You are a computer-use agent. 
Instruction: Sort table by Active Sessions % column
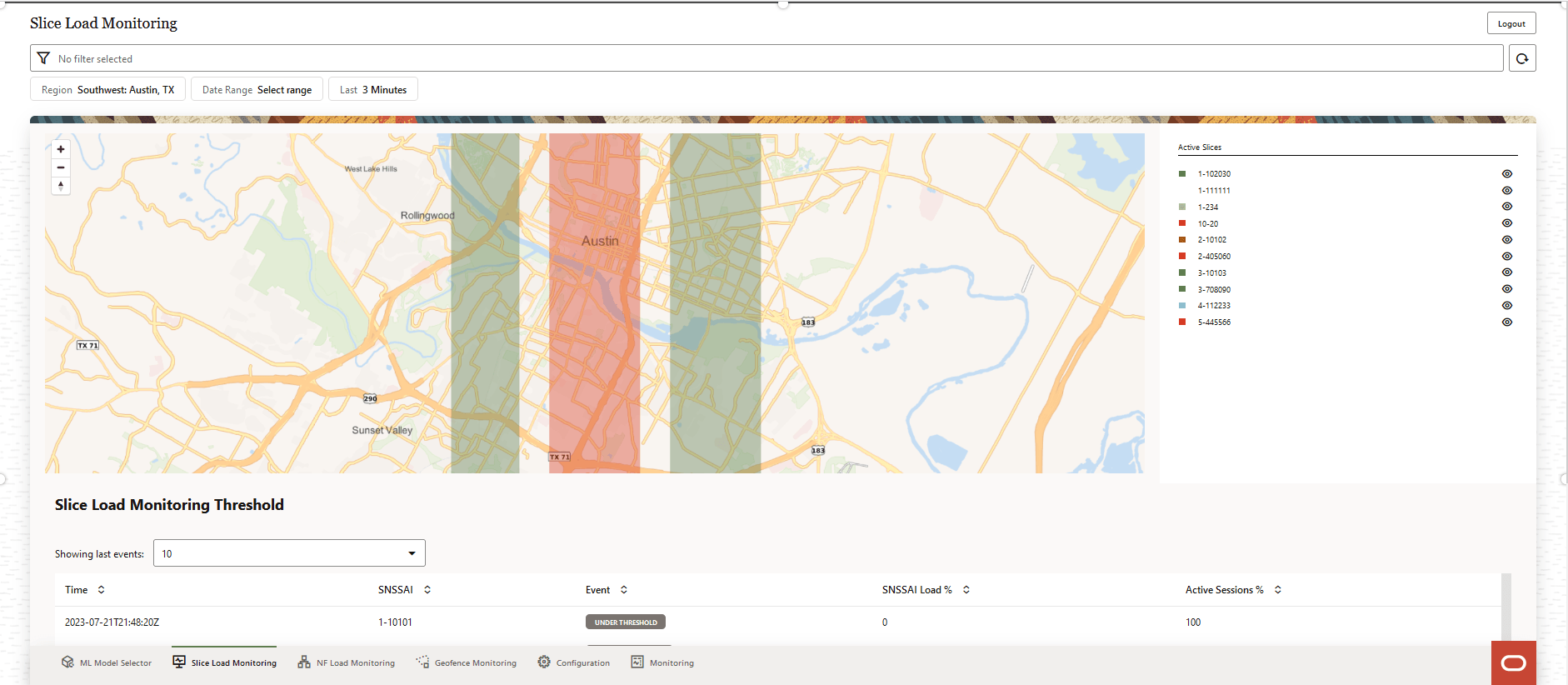point(1278,590)
